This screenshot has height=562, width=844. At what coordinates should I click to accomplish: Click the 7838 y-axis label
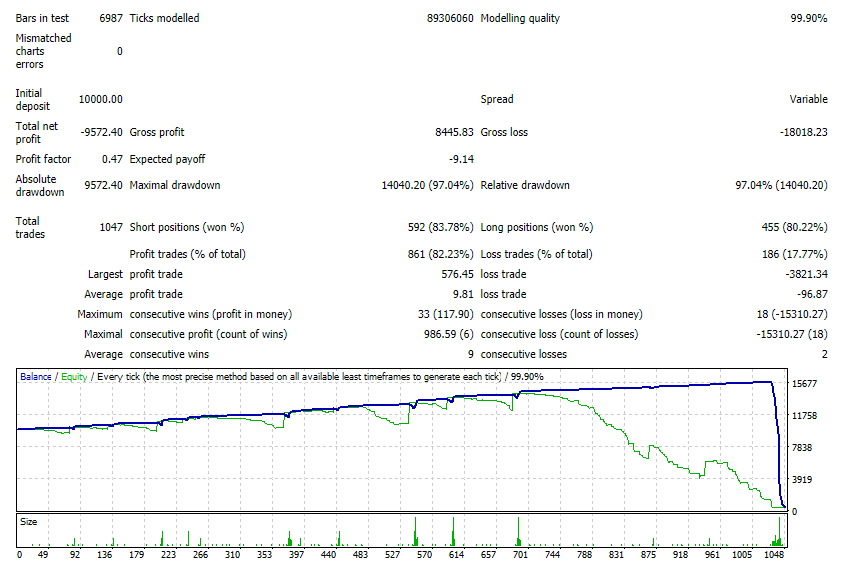[x=802, y=447]
